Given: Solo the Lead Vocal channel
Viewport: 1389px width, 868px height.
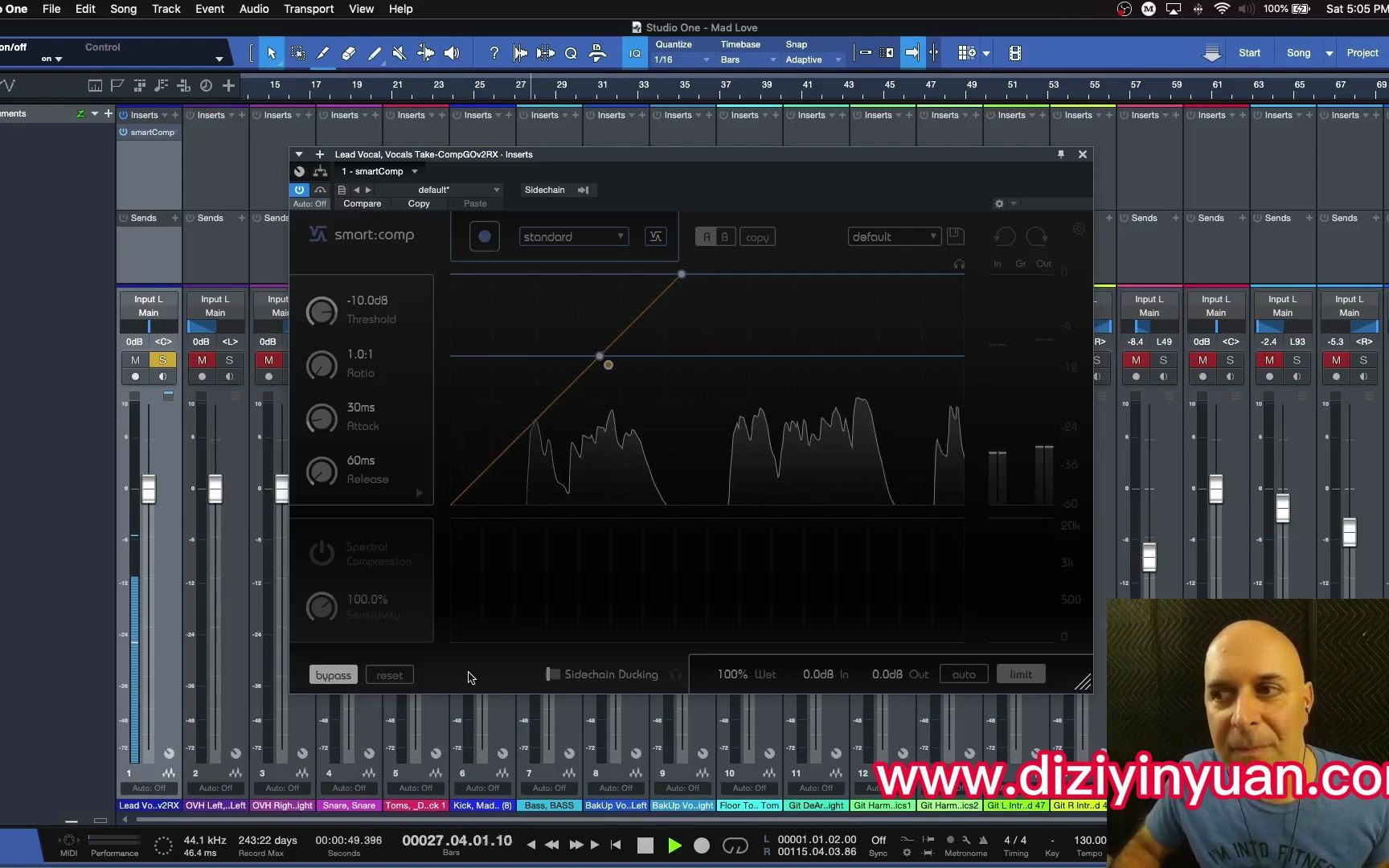Looking at the screenshot, I should [162, 360].
